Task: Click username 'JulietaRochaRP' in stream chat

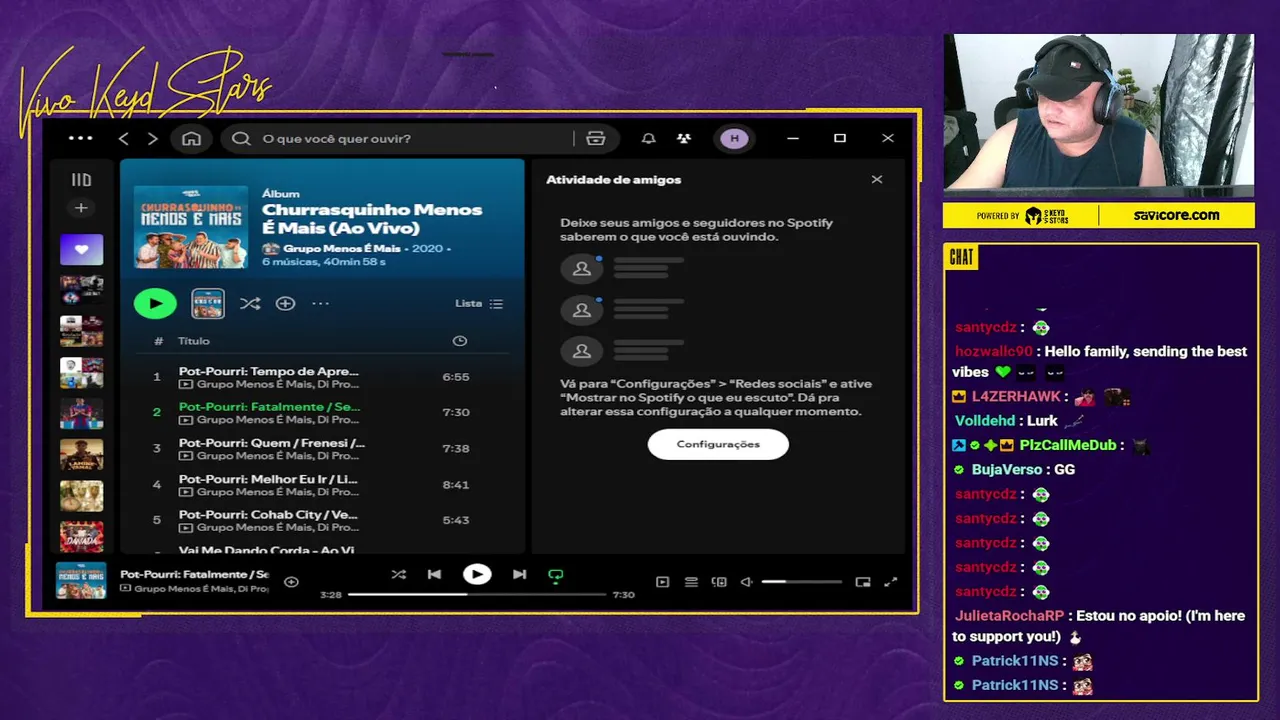Action: [1009, 616]
